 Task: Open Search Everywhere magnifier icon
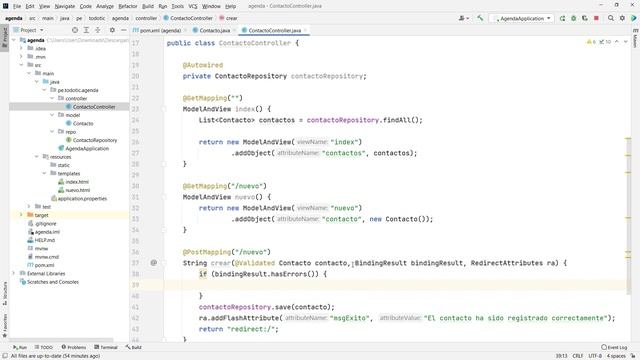point(611,18)
